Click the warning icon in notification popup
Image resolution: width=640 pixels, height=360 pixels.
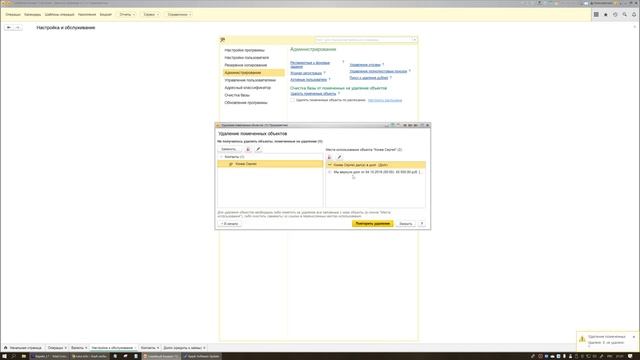582,339
